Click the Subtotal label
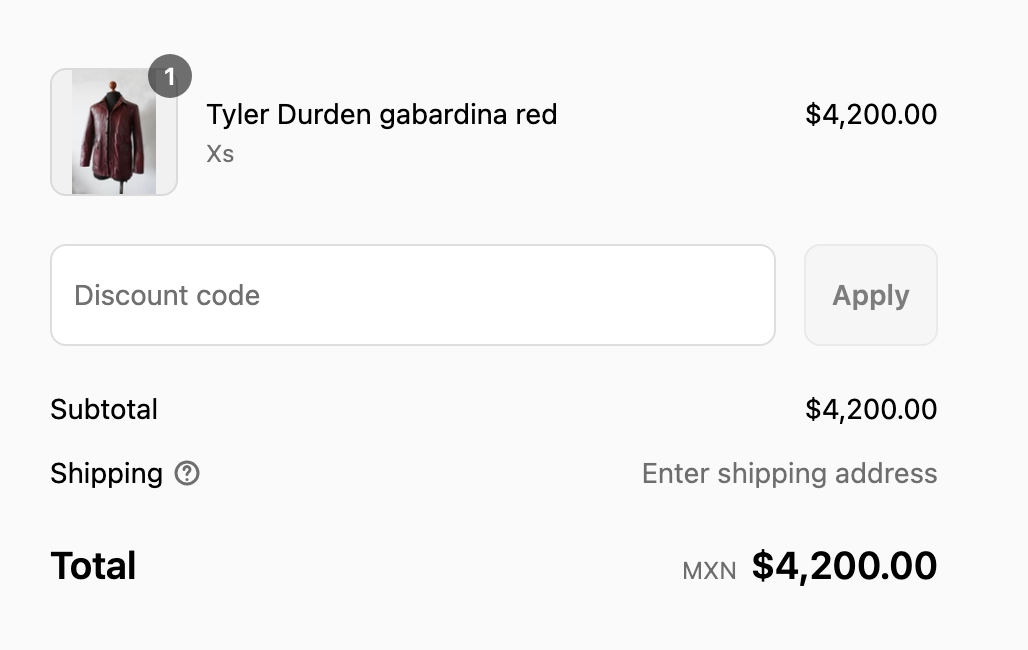This screenshot has width=1028, height=650. pyautogui.click(x=104, y=409)
